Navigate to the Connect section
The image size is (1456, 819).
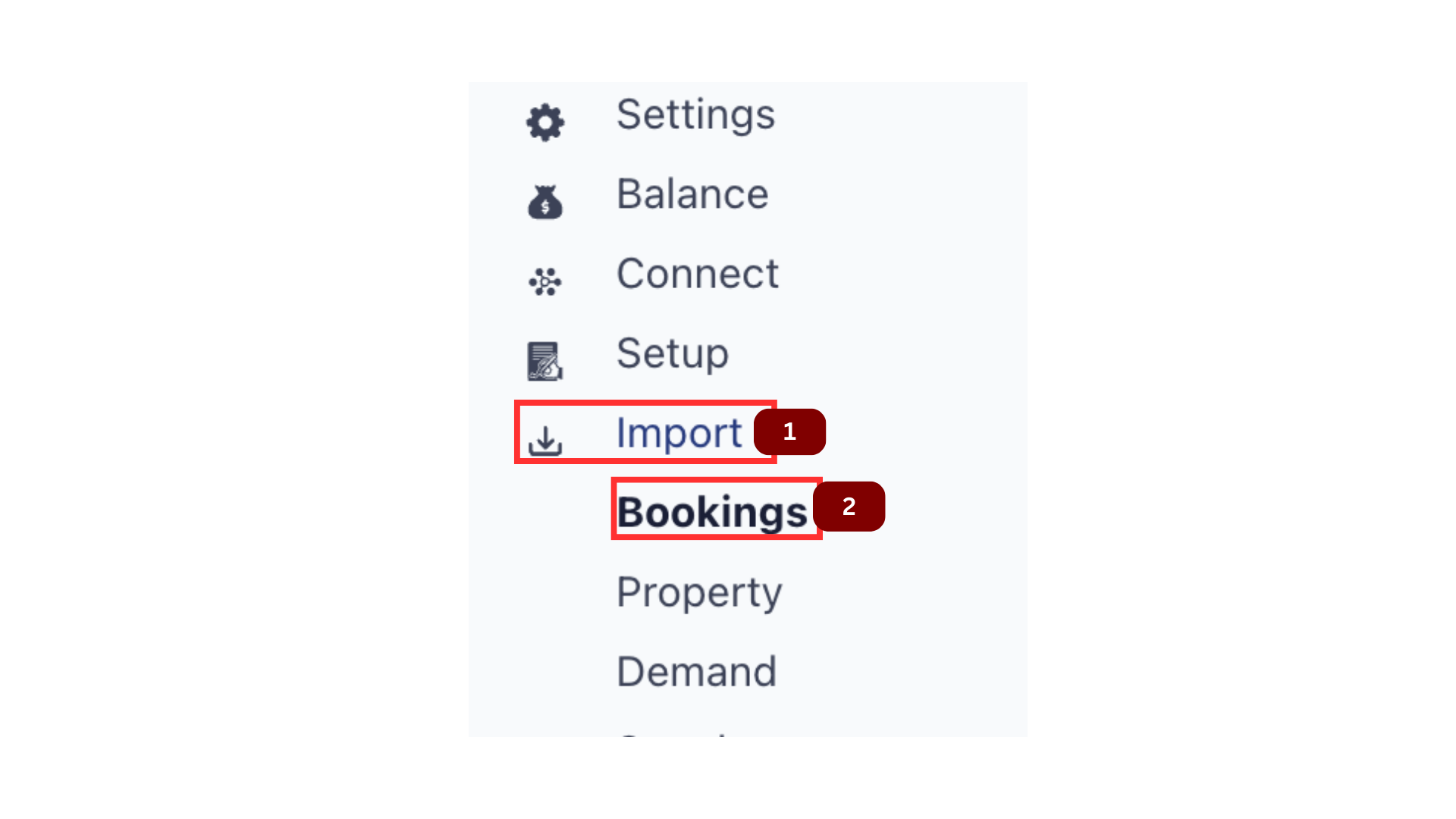tap(697, 275)
